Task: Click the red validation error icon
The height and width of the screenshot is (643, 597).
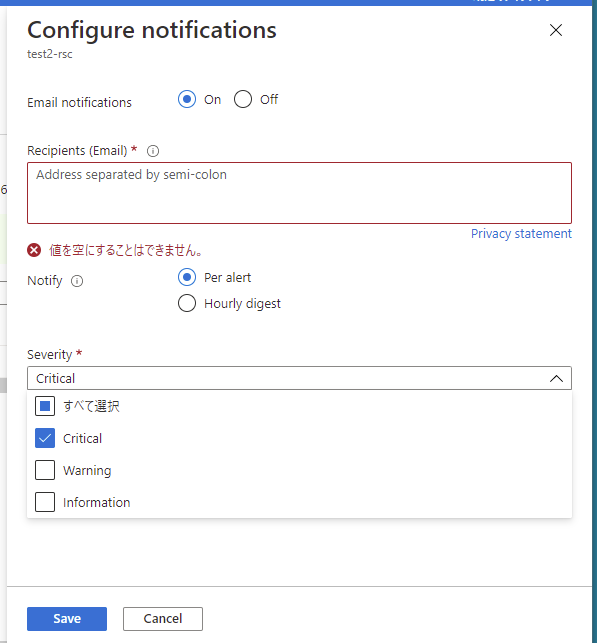Action: (x=34, y=250)
